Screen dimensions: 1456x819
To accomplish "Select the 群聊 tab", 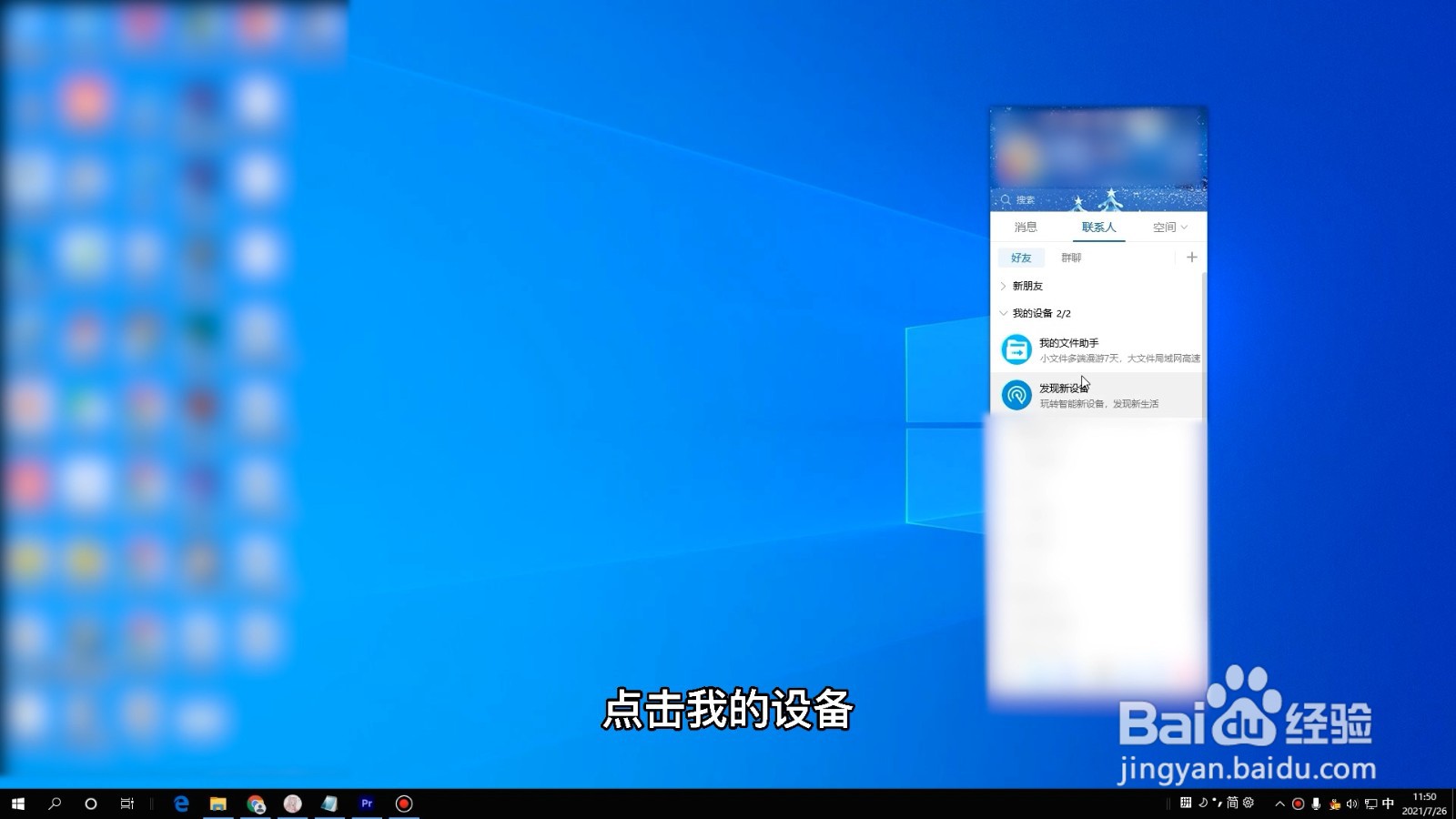I will pyautogui.click(x=1071, y=257).
